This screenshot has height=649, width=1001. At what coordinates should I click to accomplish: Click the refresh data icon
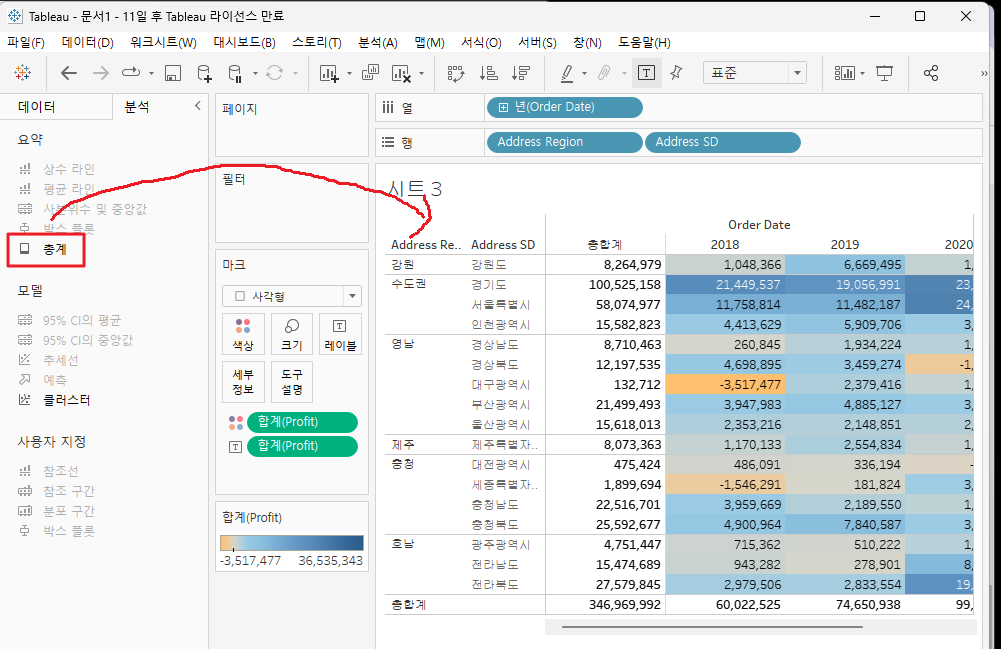[x=275, y=73]
